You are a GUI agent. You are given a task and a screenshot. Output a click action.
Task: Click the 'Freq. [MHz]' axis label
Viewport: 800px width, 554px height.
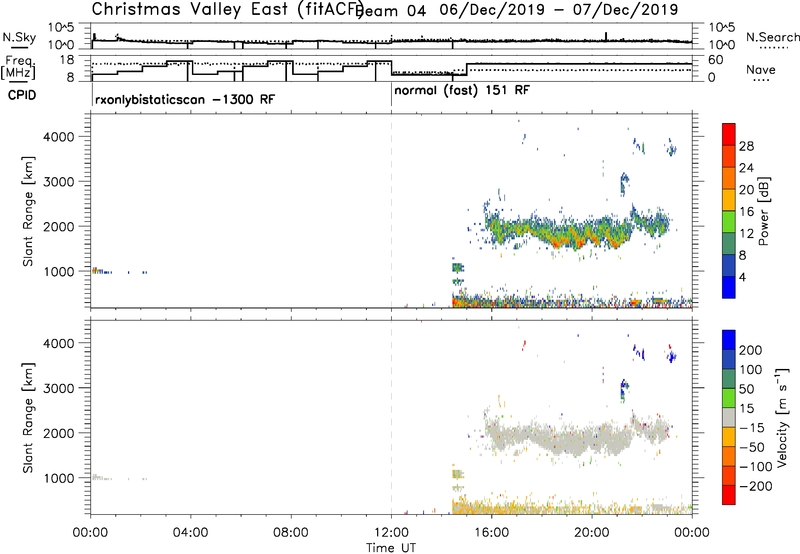pyautogui.click(x=19, y=67)
